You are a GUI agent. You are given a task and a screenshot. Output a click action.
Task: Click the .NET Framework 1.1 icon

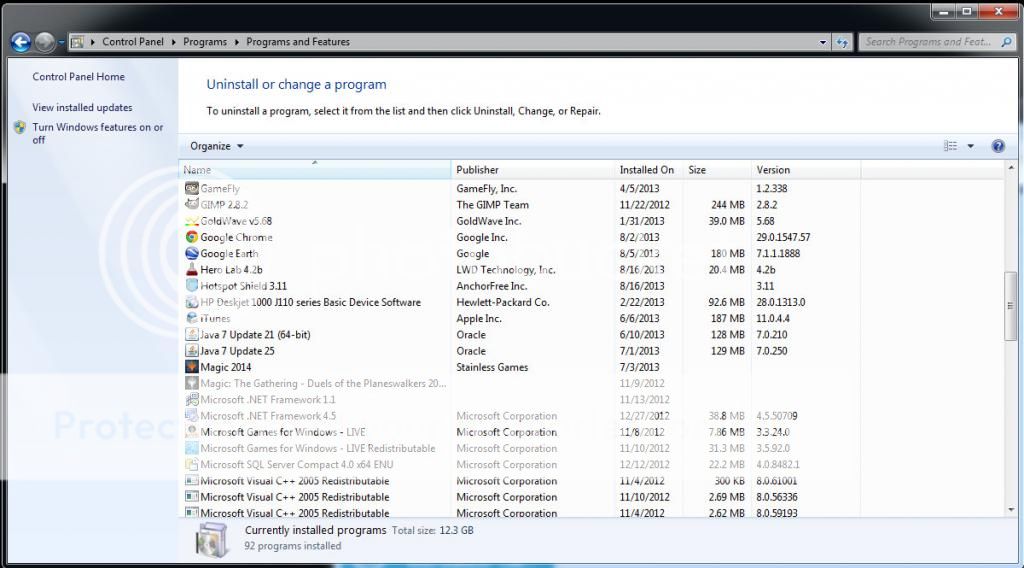point(191,400)
